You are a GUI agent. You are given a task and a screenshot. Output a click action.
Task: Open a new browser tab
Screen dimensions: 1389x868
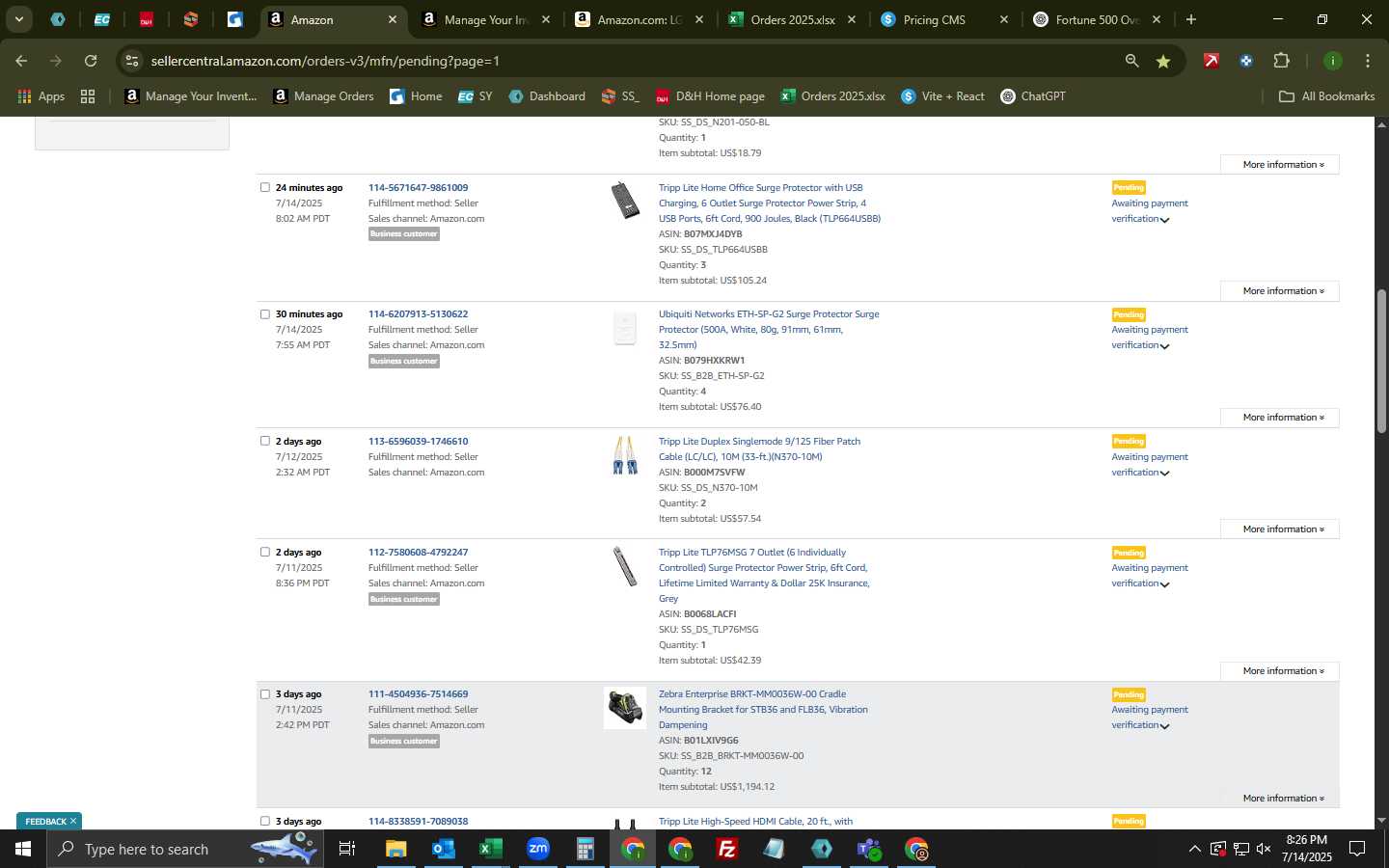click(x=1191, y=19)
